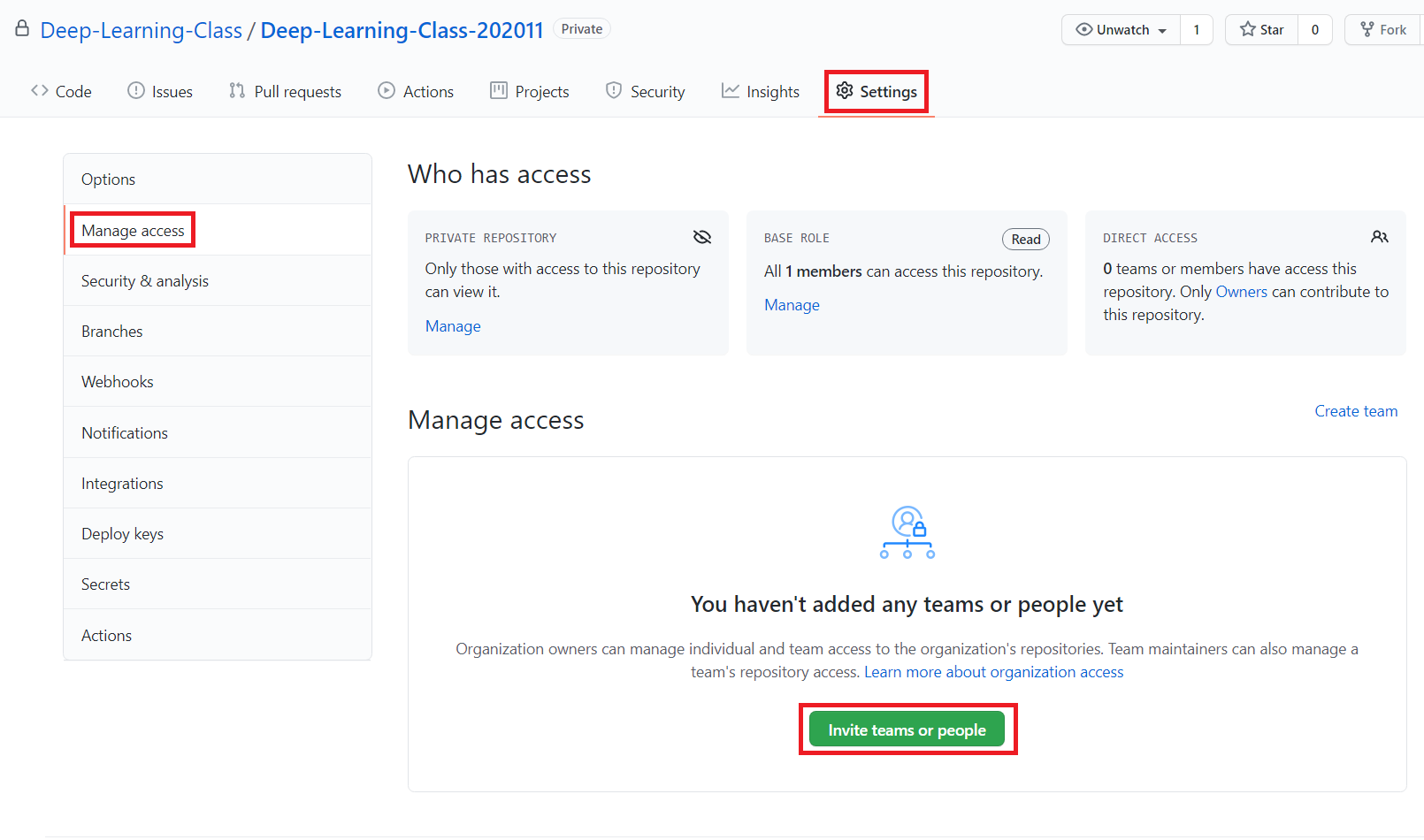Click the star count 0
Viewport: 1424px width, 840px height.
coord(1315,29)
